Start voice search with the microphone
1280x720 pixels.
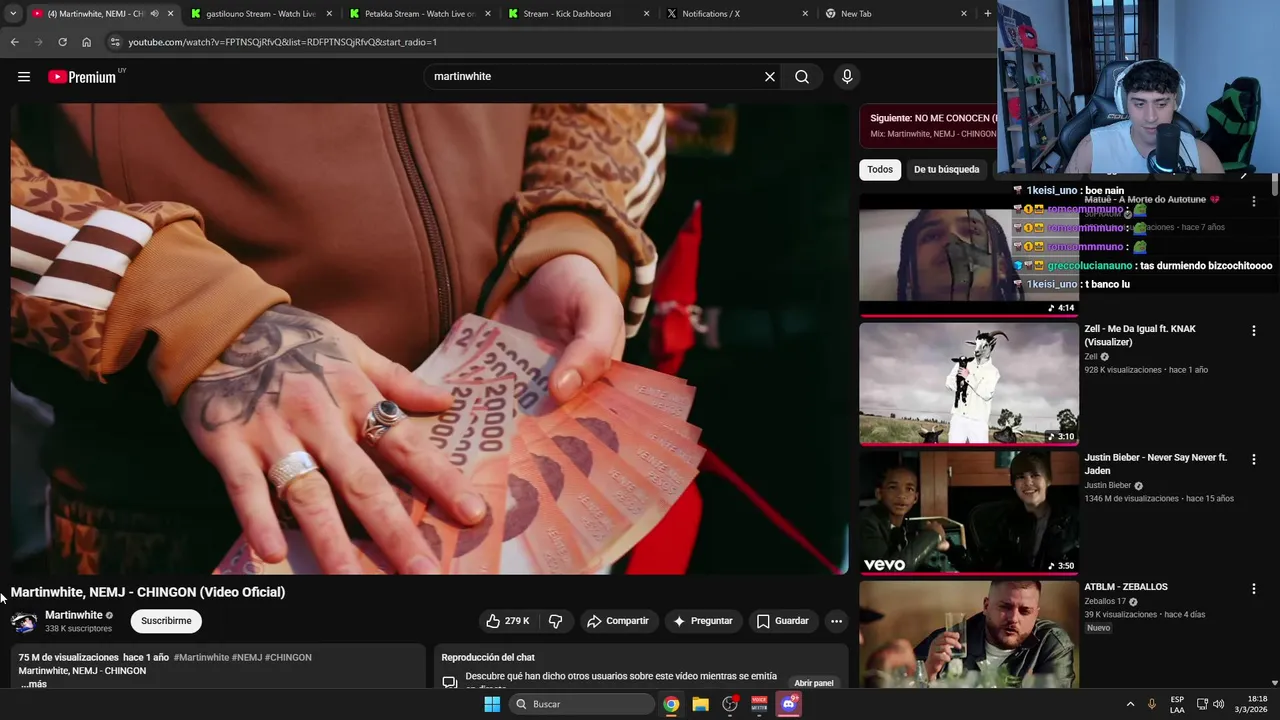tap(847, 77)
